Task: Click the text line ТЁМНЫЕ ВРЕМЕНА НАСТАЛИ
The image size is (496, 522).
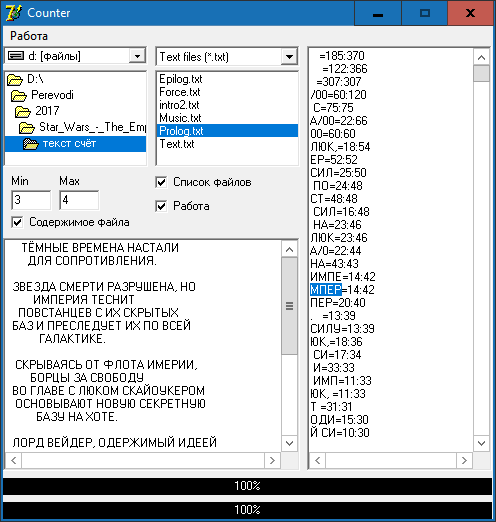Action: [100, 248]
